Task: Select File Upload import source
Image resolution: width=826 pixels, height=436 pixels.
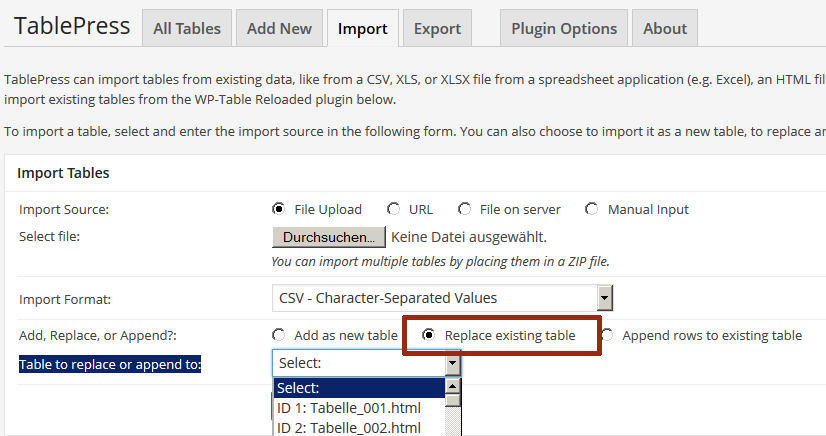Action: click(279, 209)
